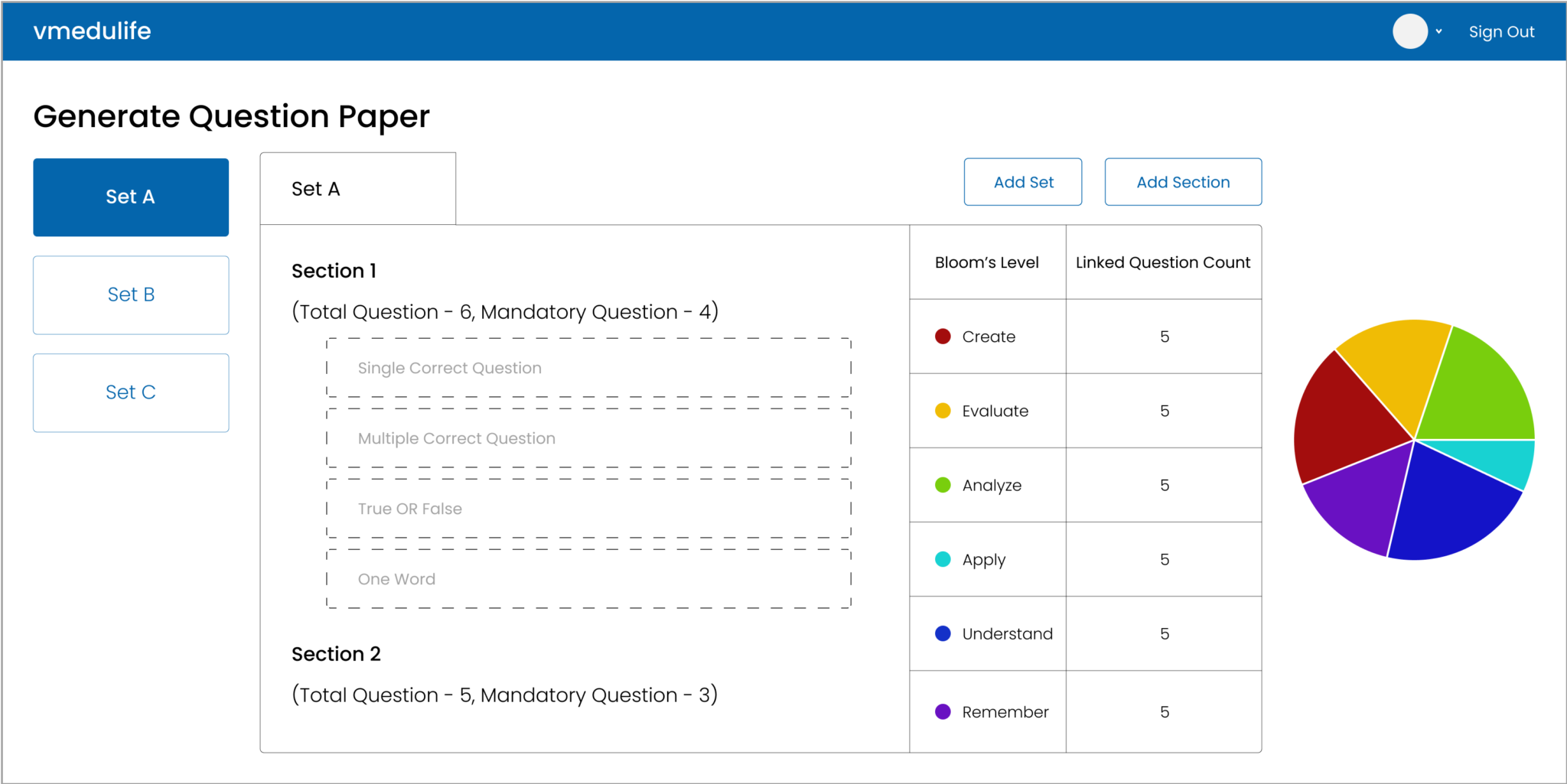Click the profile avatar icon
This screenshot has height=784, width=1567.
pos(1410,31)
